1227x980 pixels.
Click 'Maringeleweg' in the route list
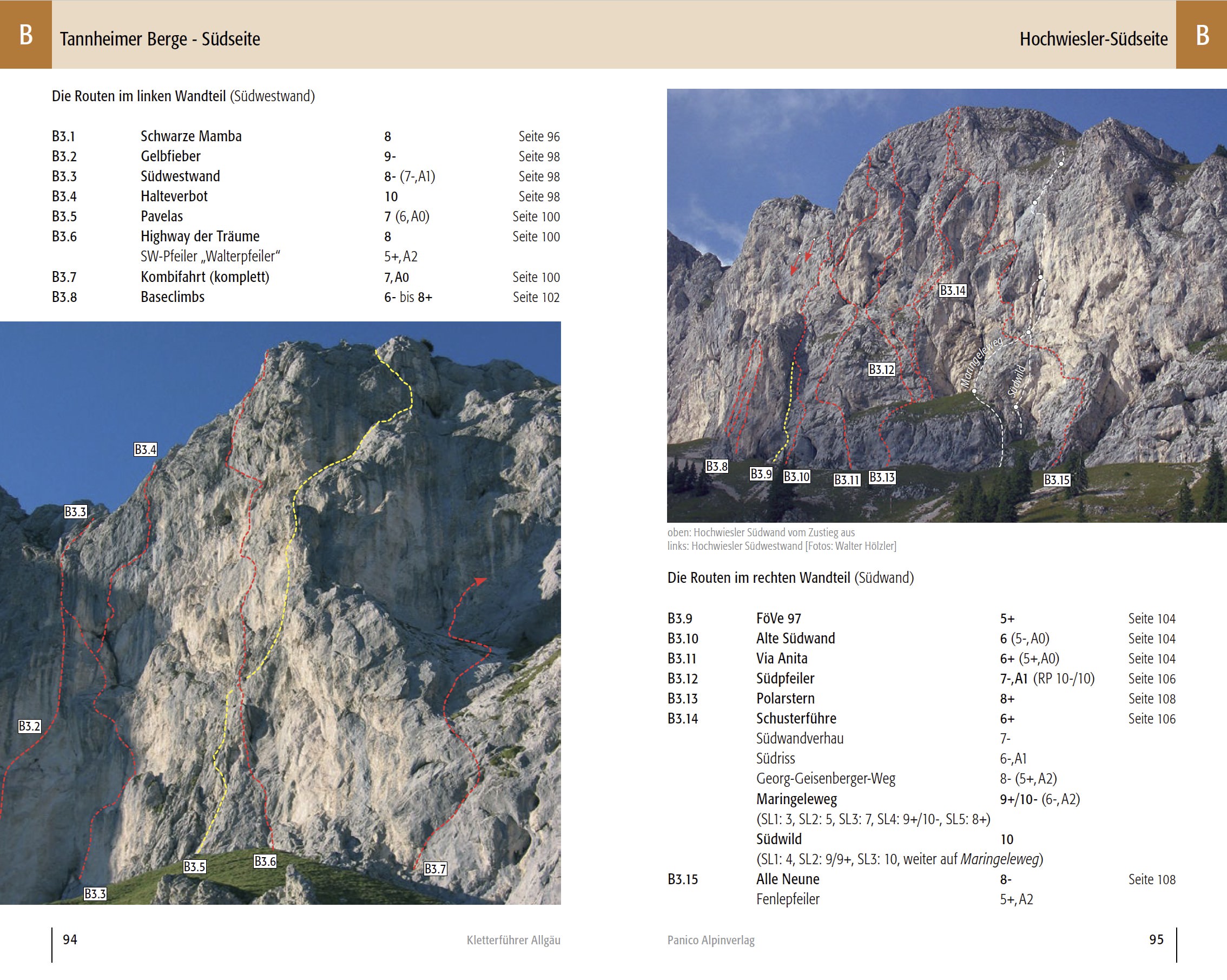(797, 800)
